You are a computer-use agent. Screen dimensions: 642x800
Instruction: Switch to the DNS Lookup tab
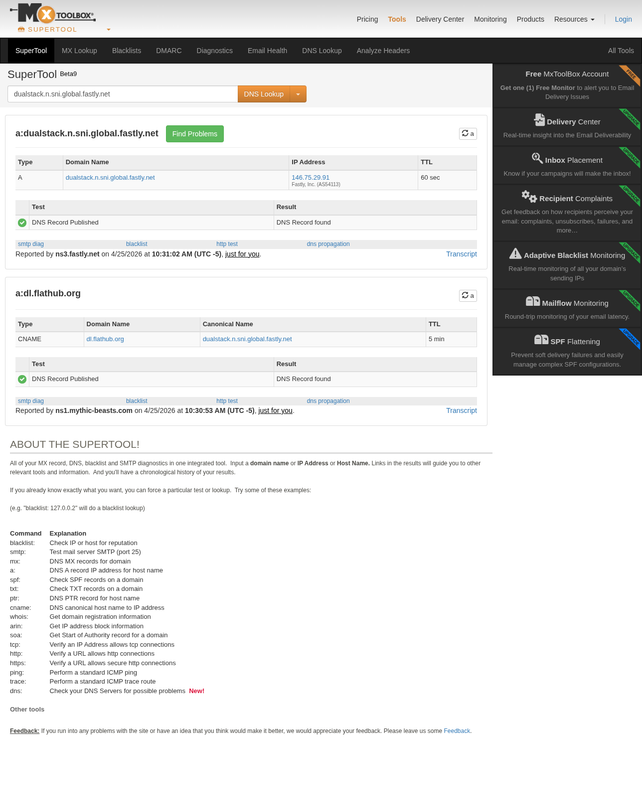click(x=322, y=51)
